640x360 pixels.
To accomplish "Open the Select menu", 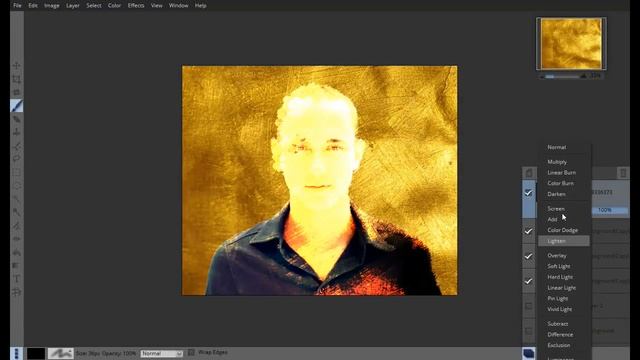I will (94, 6).
